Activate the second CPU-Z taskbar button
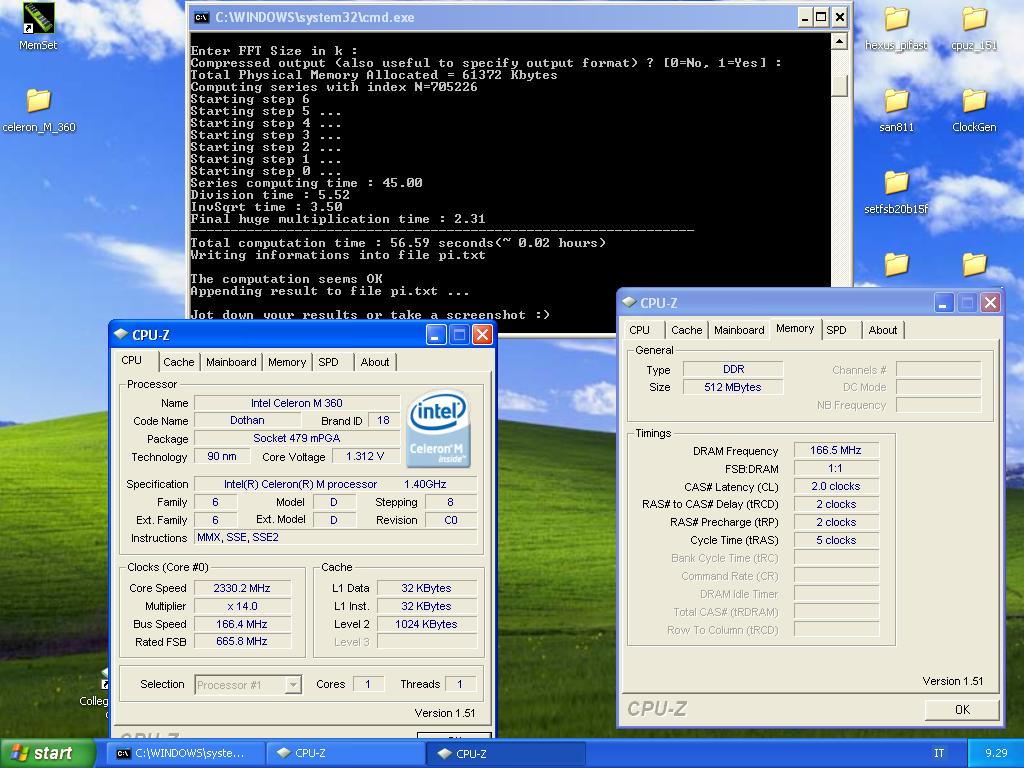This screenshot has height=768, width=1024. pyautogui.click(x=507, y=753)
